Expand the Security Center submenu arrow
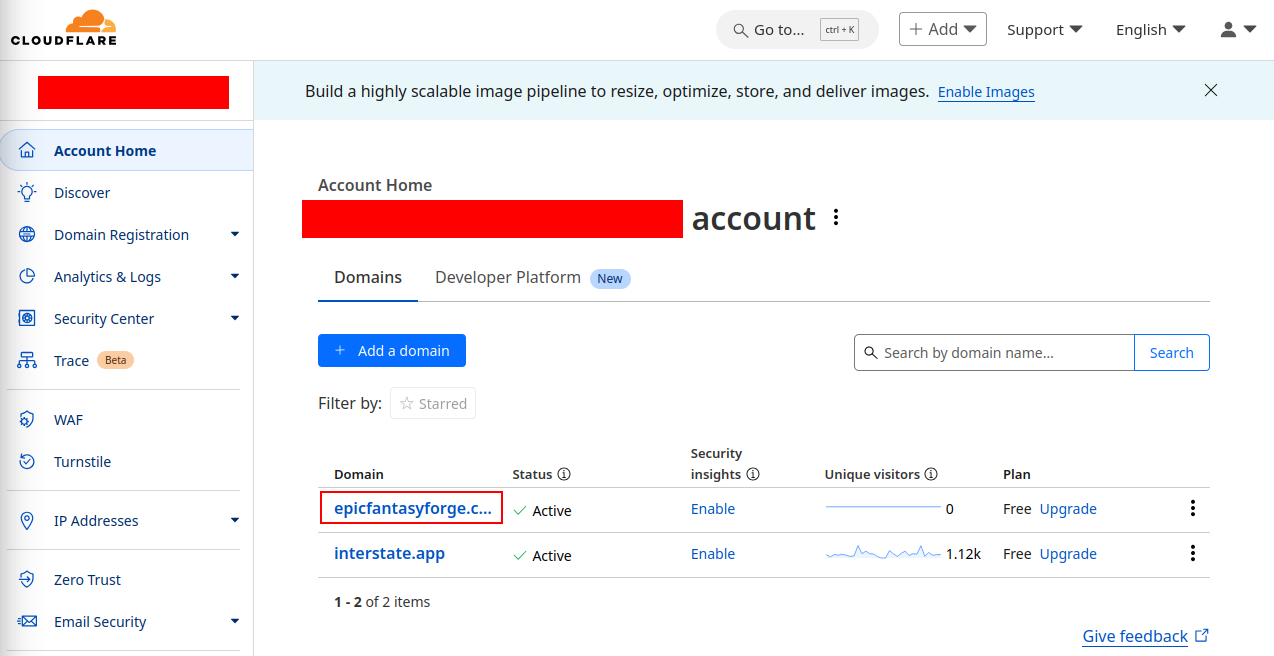 (235, 318)
